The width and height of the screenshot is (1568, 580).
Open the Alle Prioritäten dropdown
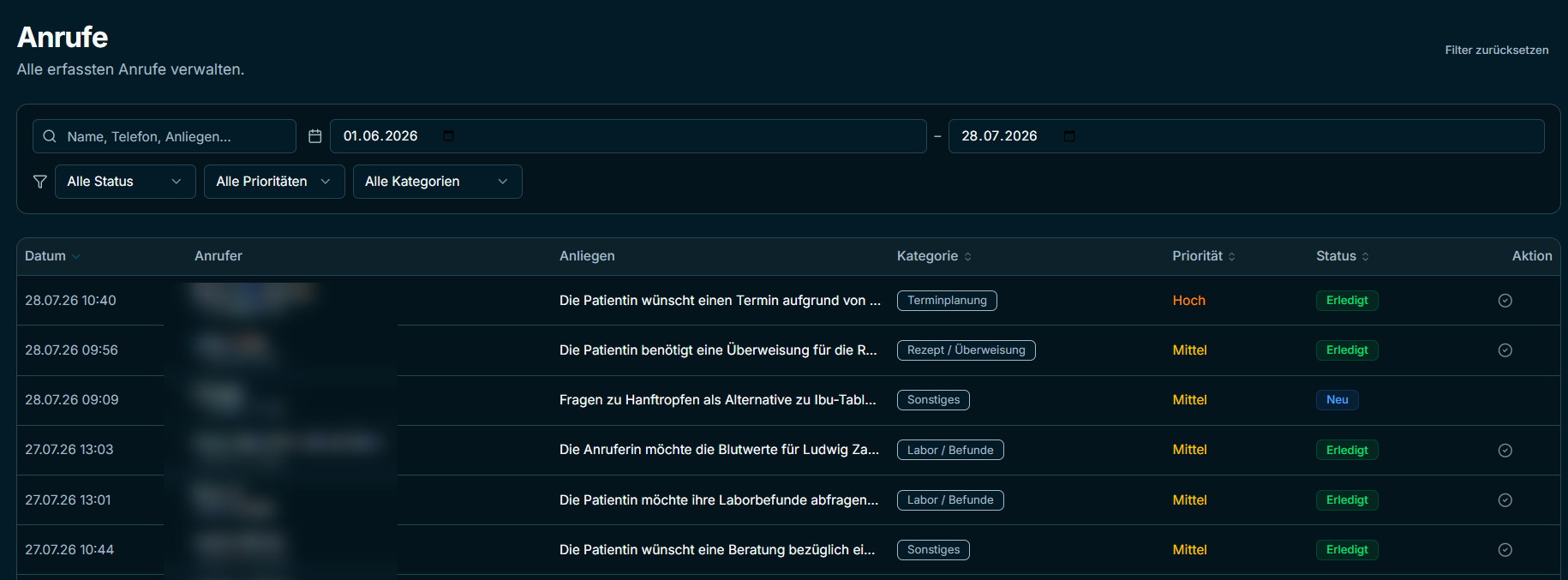274,182
